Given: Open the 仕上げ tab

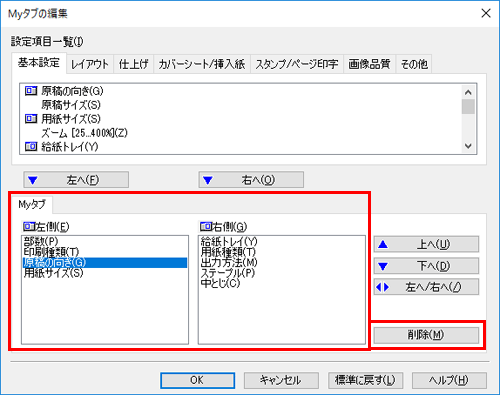Looking at the screenshot, I should point(133,64).
